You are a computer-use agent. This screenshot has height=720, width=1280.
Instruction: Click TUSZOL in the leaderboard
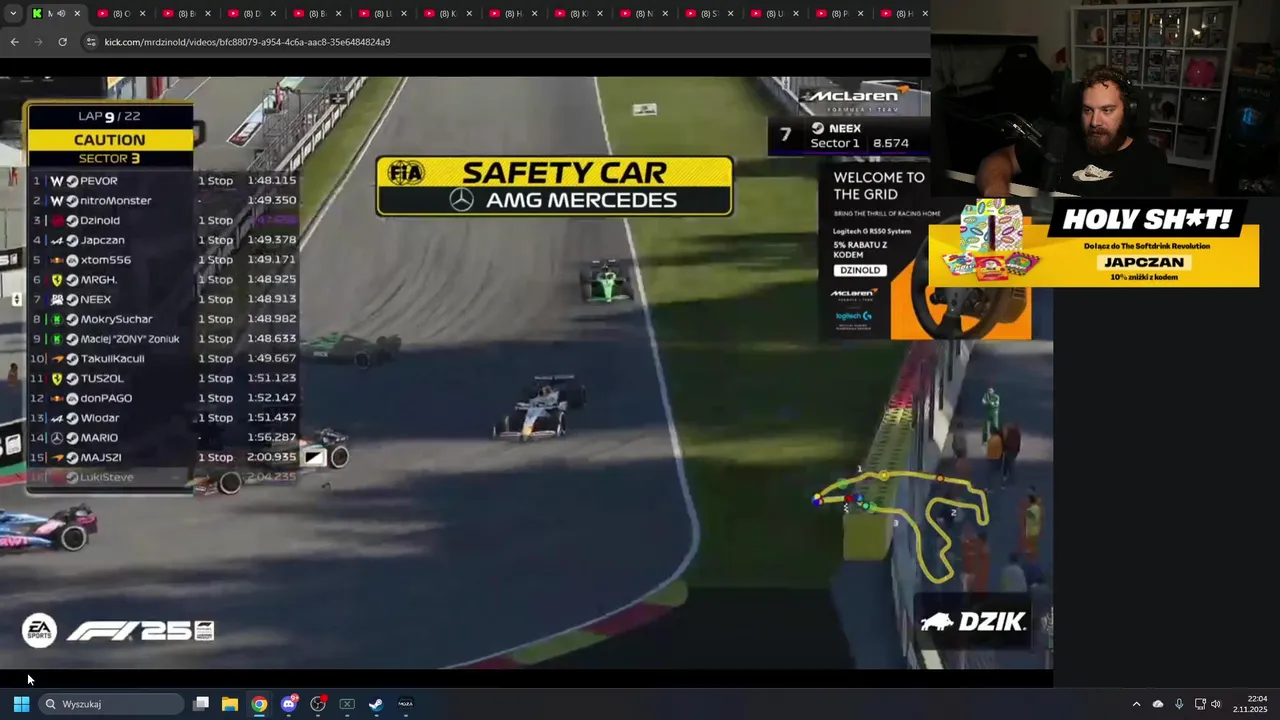pos(102,378)
